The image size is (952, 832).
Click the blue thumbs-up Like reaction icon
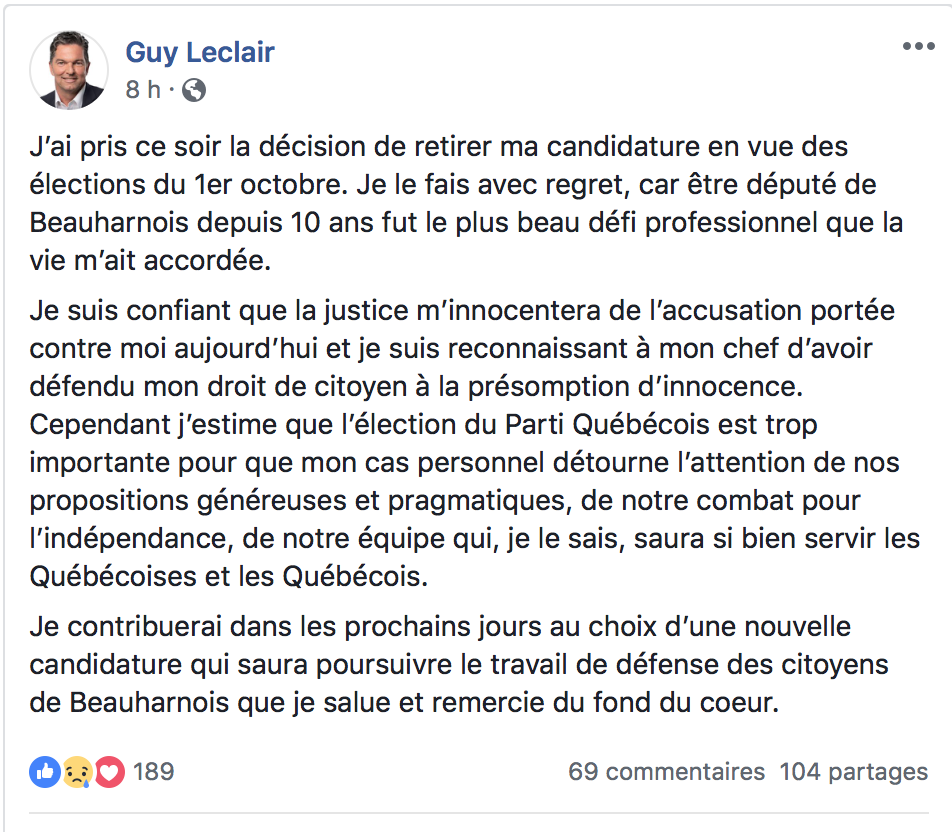[x=44, y=772]
